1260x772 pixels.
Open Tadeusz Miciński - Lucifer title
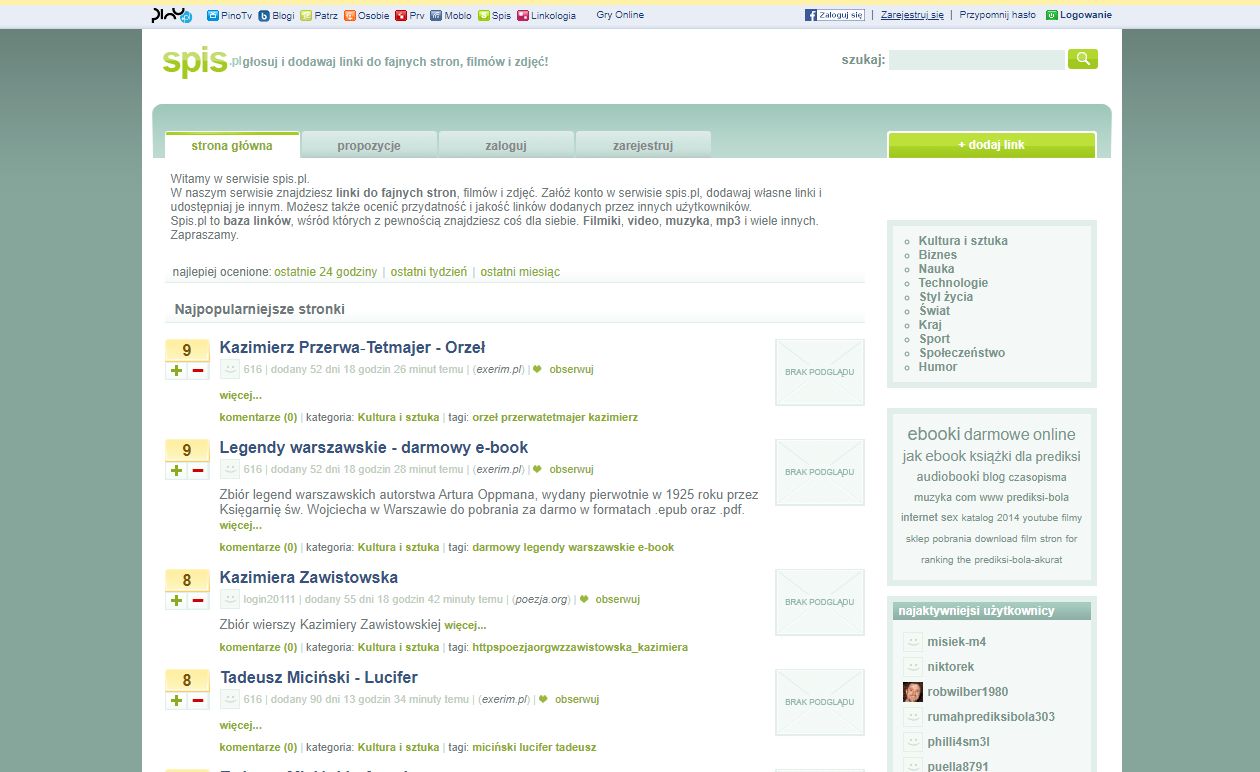(x=319, y=677)
